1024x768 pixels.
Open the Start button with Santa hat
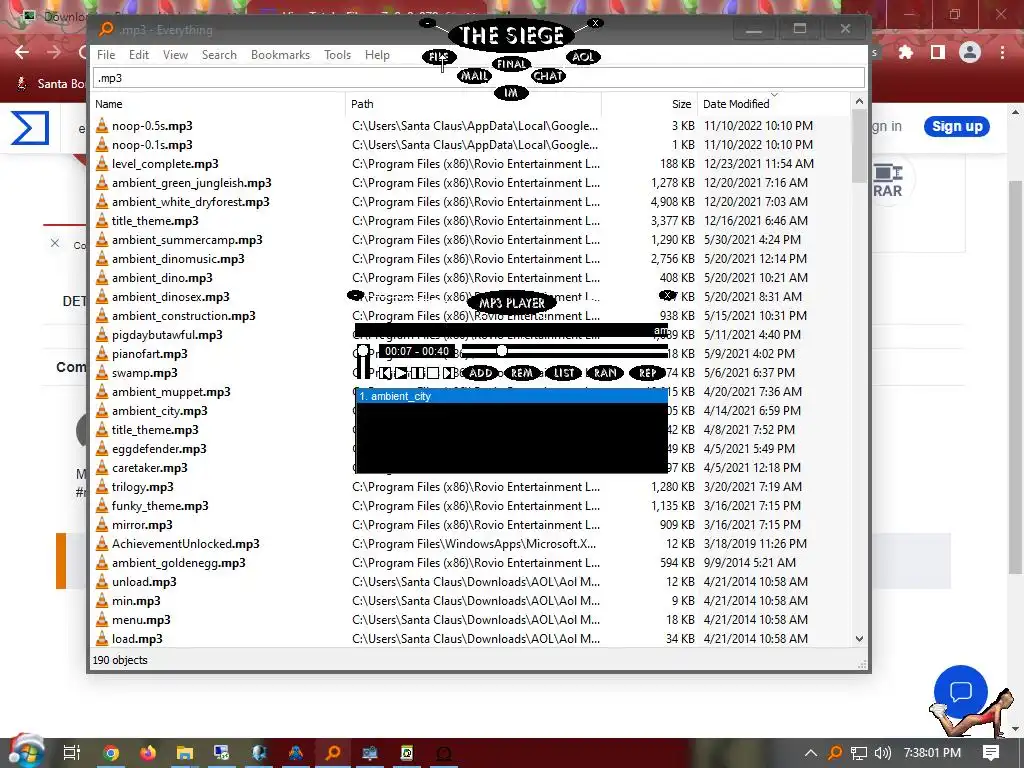[25, 752]
